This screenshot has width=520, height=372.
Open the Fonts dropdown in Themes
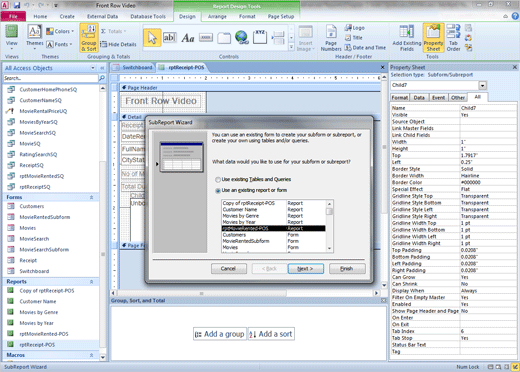60,44
